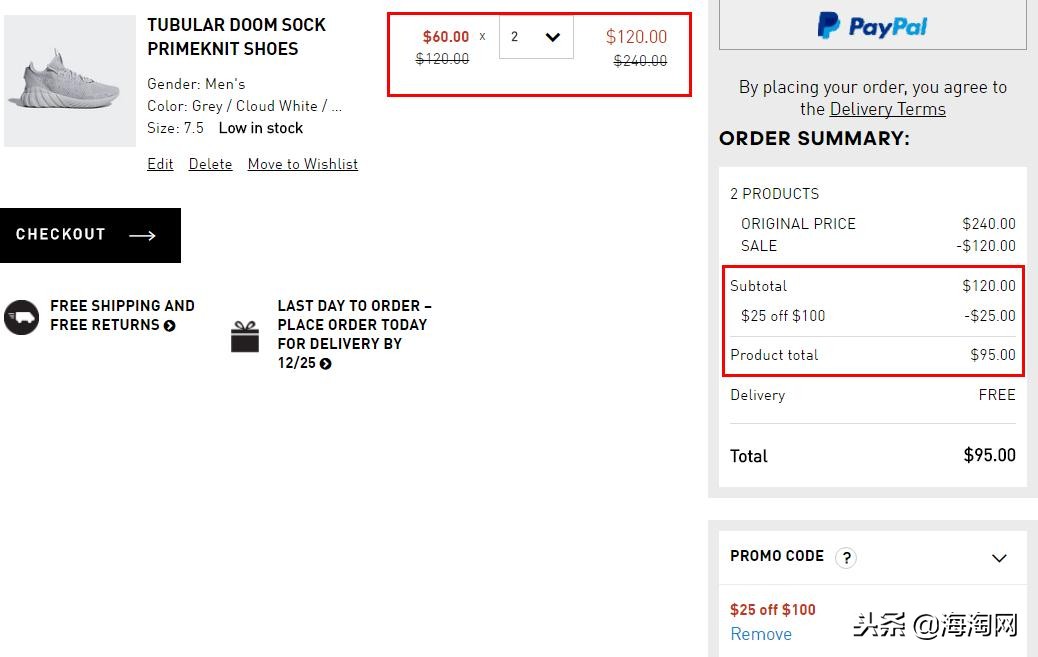Click the free shipping truck icon
This screenshot has width=1038, height=657.
tap(21, 315)
